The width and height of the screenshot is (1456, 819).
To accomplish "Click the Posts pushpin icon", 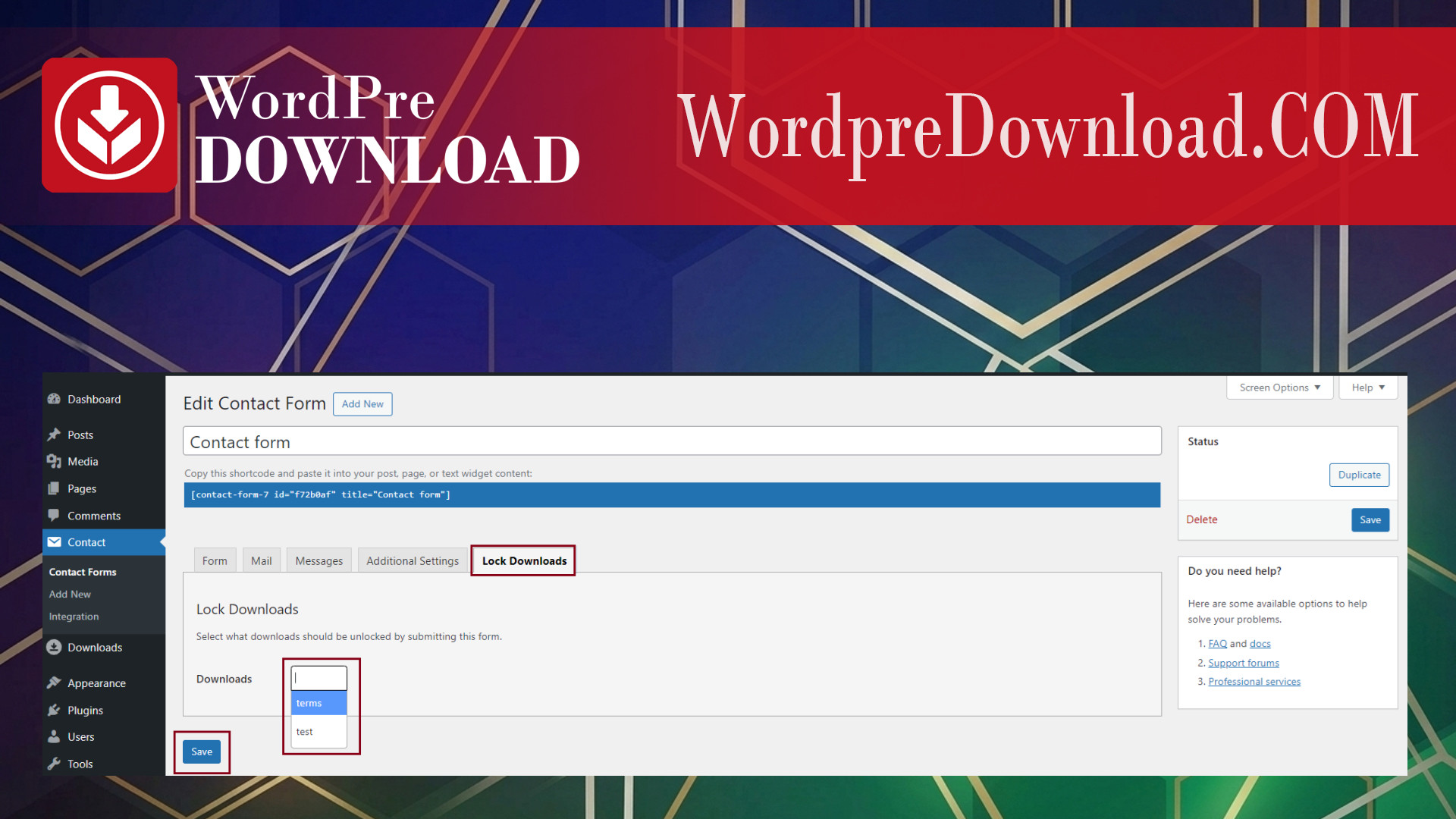I will tap(54, 435).
